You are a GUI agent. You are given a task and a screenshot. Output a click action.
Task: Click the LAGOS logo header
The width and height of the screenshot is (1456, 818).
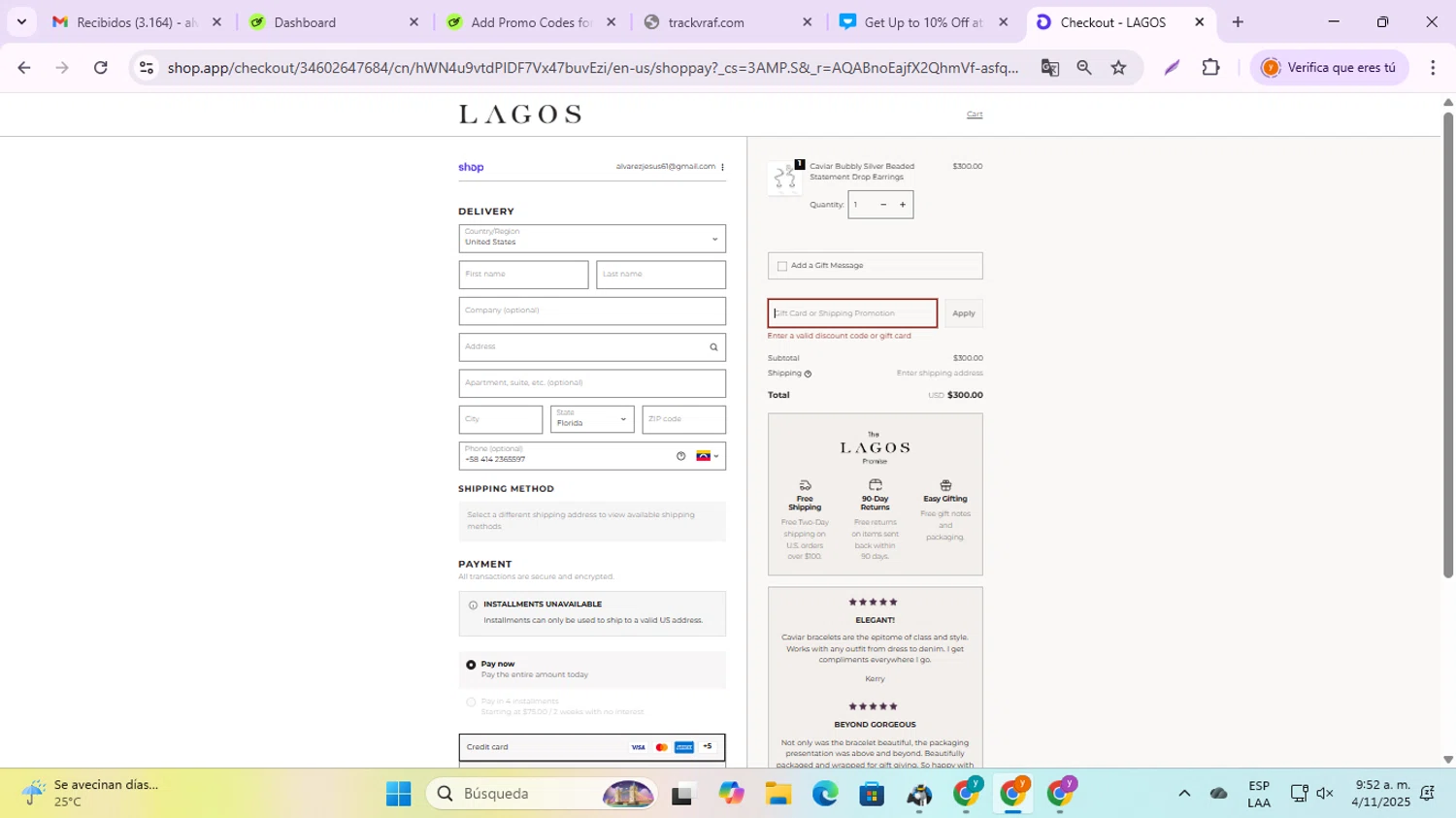(520, 115)
